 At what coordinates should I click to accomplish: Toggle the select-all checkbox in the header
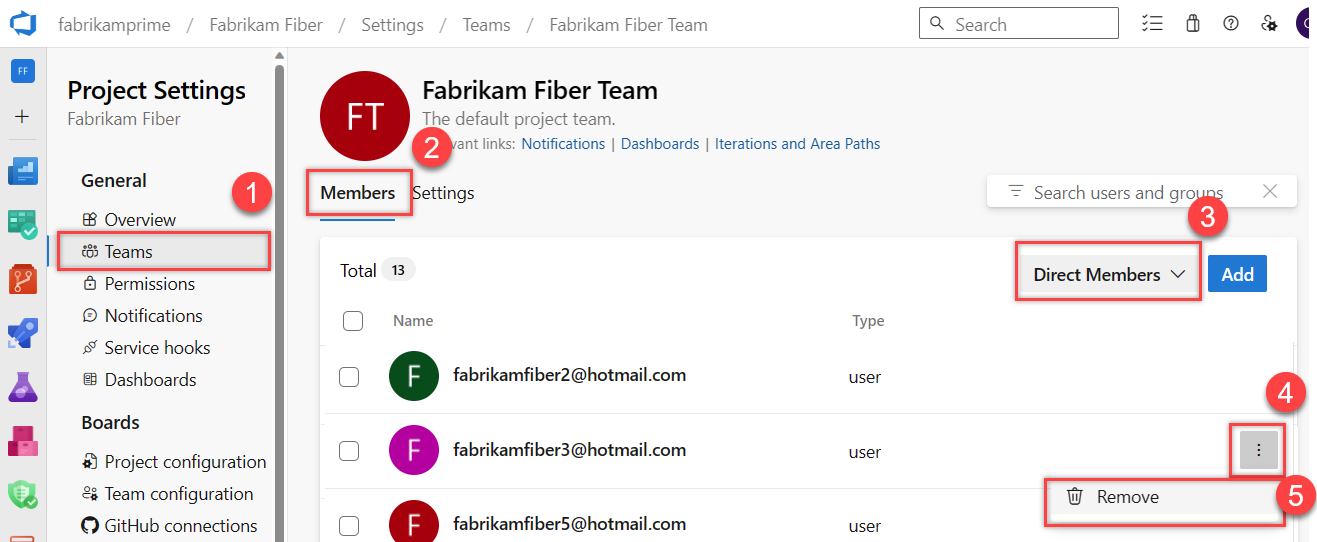[352, 321]
